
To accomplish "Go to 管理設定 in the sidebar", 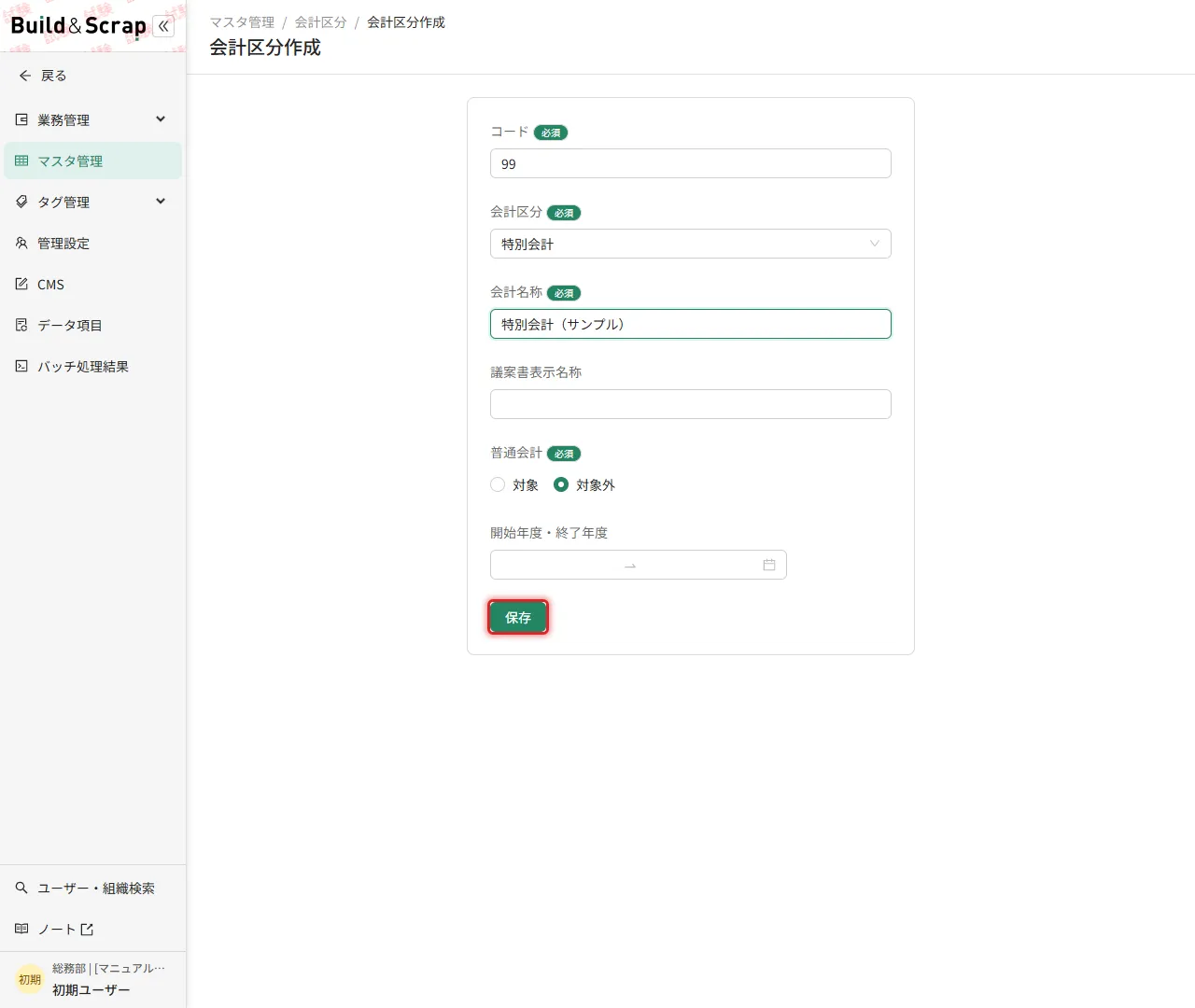I will pos(93,243).
